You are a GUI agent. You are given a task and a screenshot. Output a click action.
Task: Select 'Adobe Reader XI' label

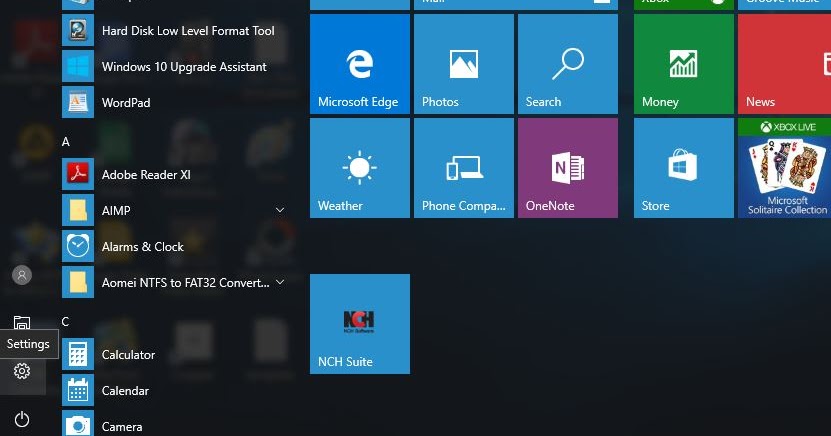tap(146, 175)
